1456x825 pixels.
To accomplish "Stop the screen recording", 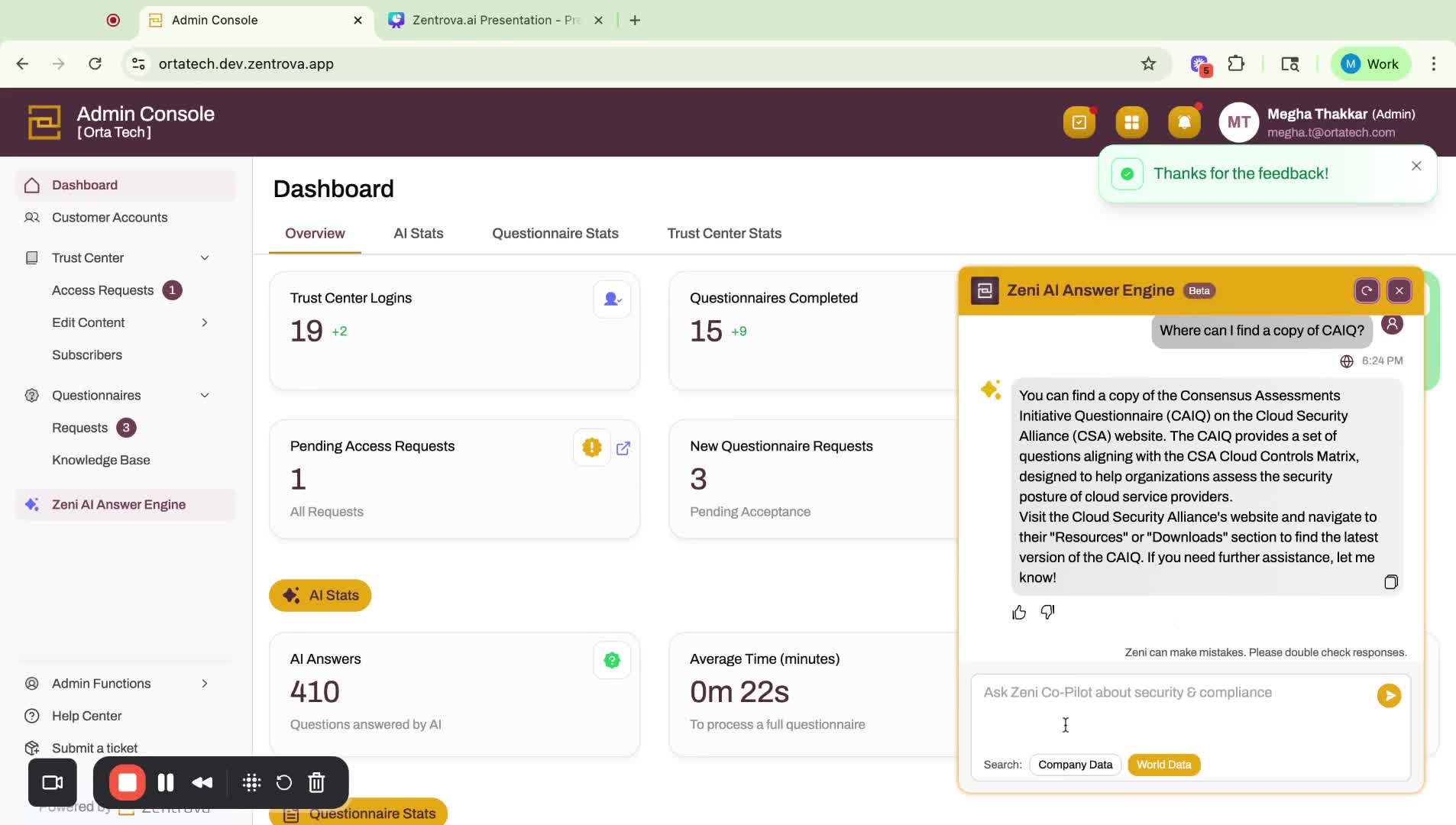I will tap(127, 783).
